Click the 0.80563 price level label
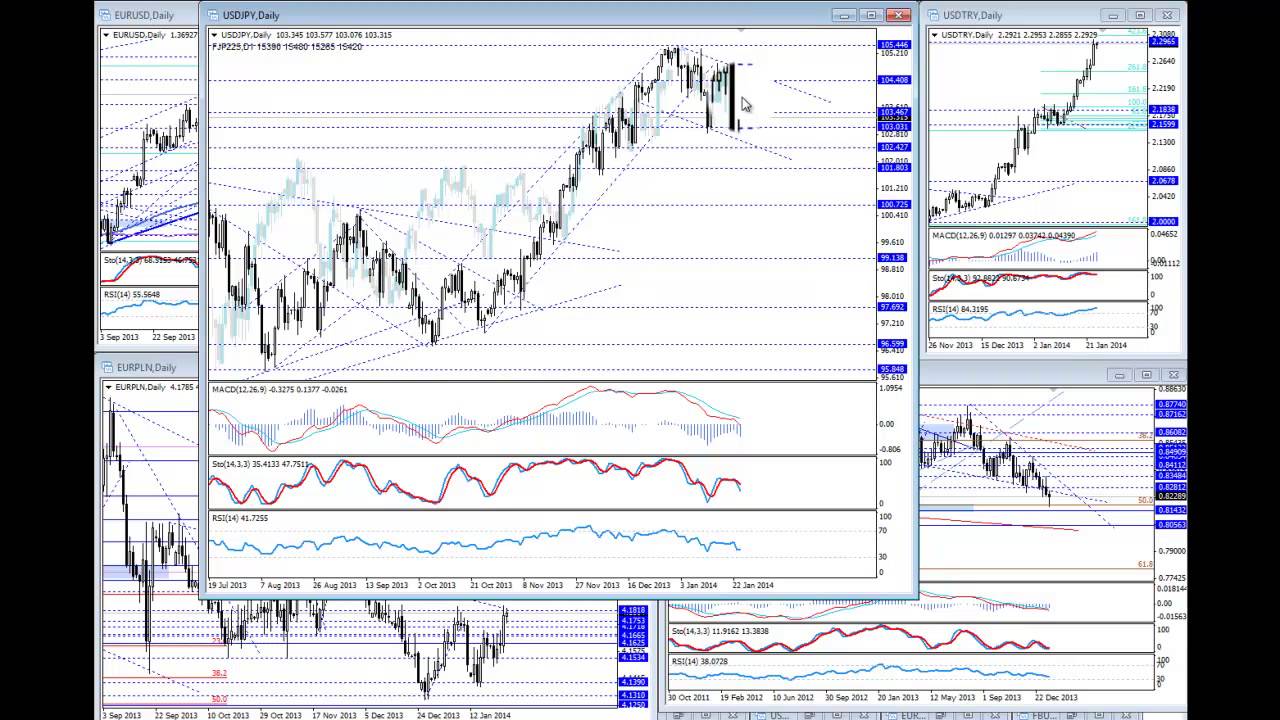Image resolution: width=1280 pixels, height=720 pixels. [x=1171, y=525]
